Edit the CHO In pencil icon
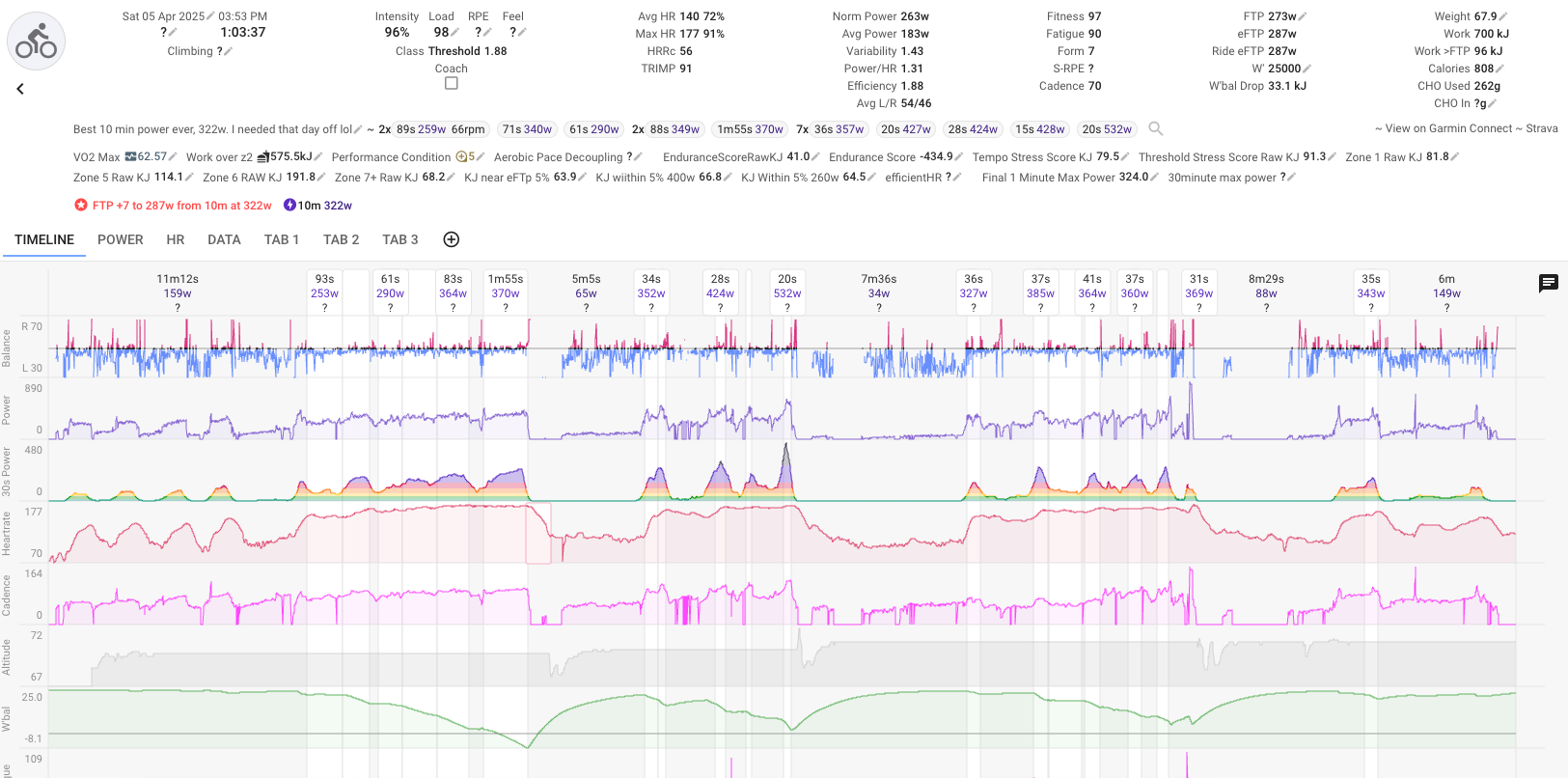This screenshot has width=1568, height=778. (x=1493, y=103)
